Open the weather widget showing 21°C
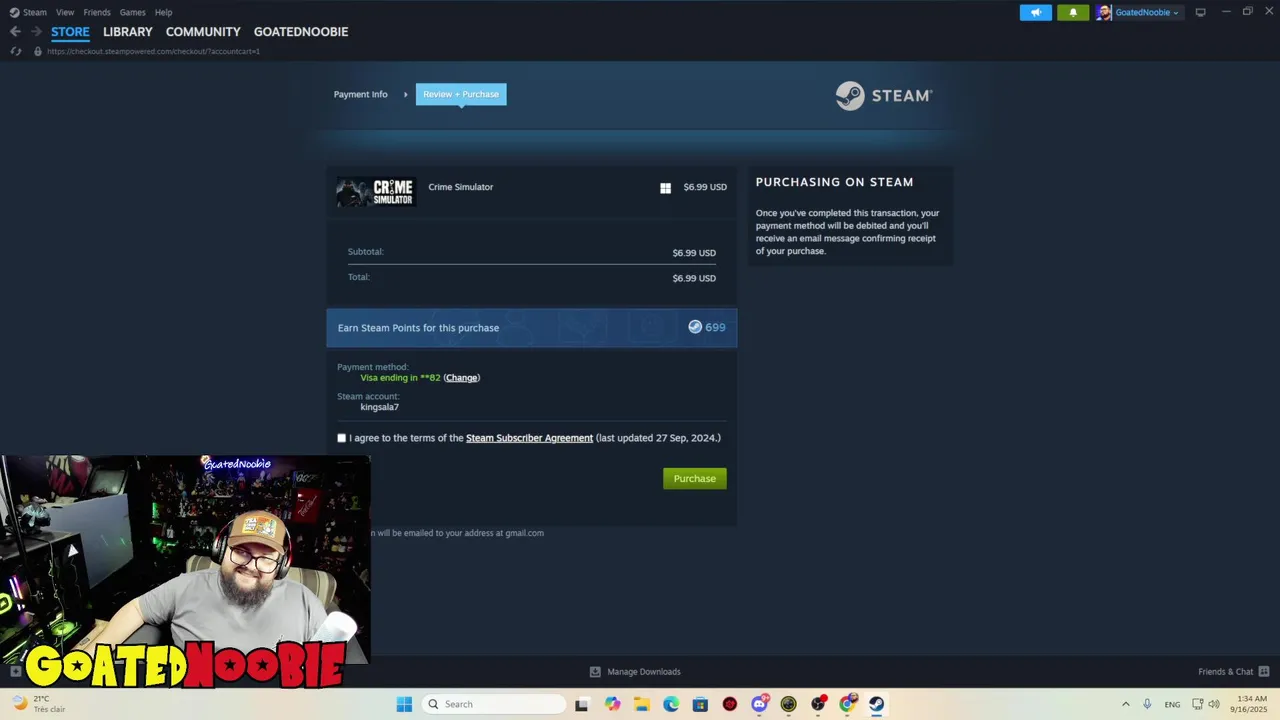This screenshot has height=720, width=1280. point(38,704)
